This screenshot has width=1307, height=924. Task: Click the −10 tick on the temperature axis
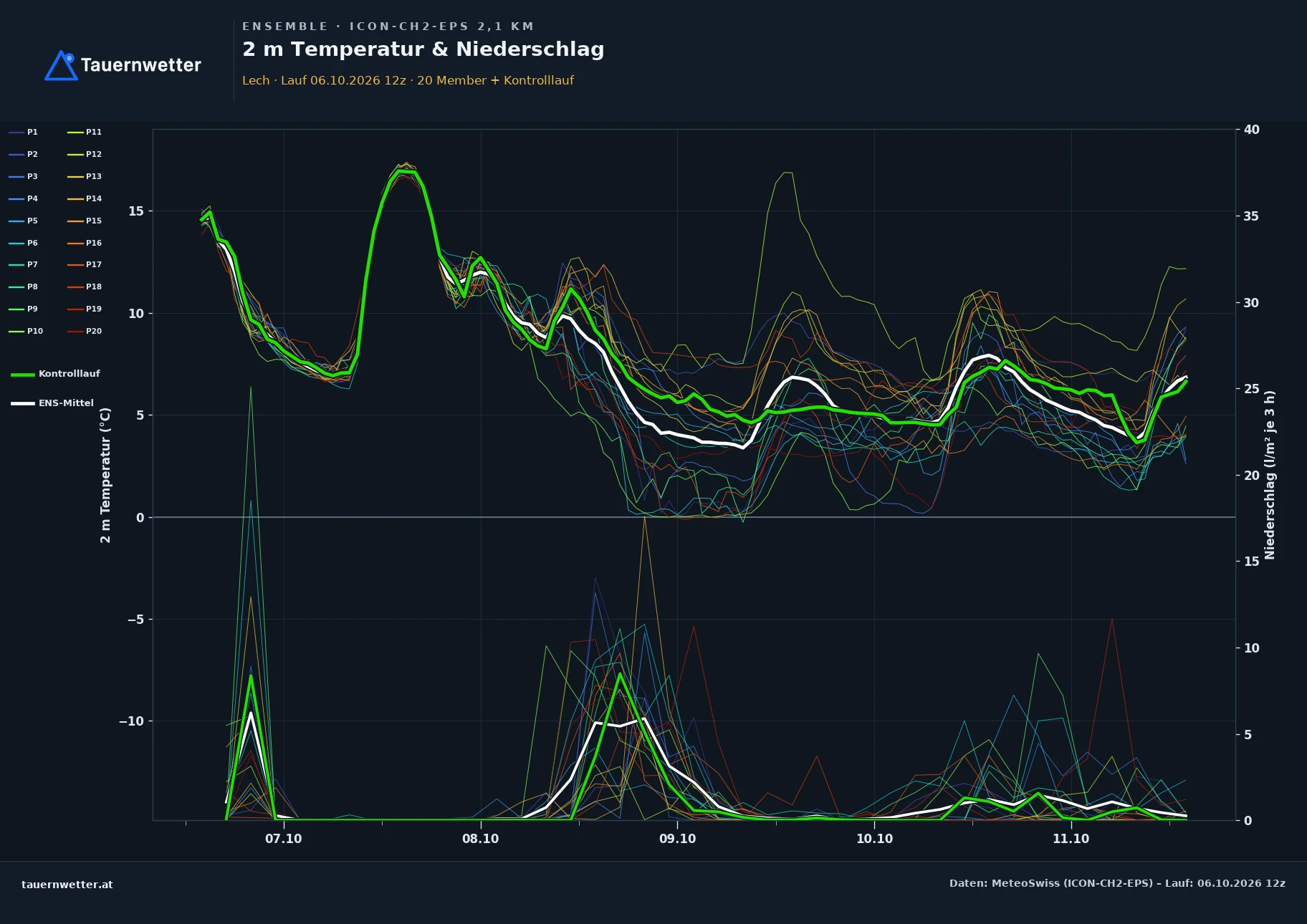[x=132, y=721]
